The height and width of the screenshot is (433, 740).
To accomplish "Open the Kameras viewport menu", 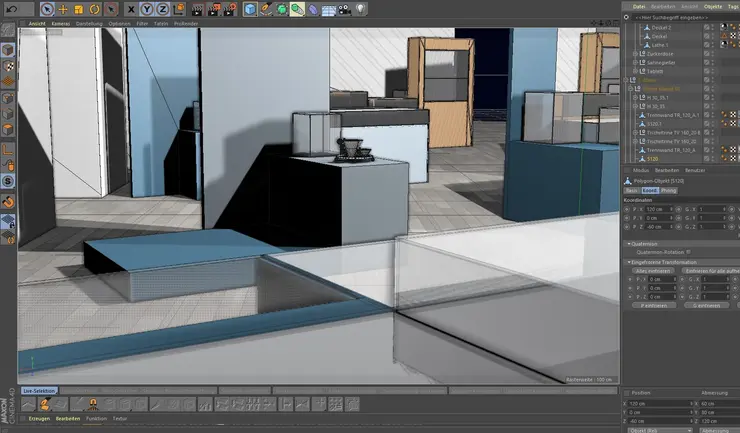I will 61,22.
